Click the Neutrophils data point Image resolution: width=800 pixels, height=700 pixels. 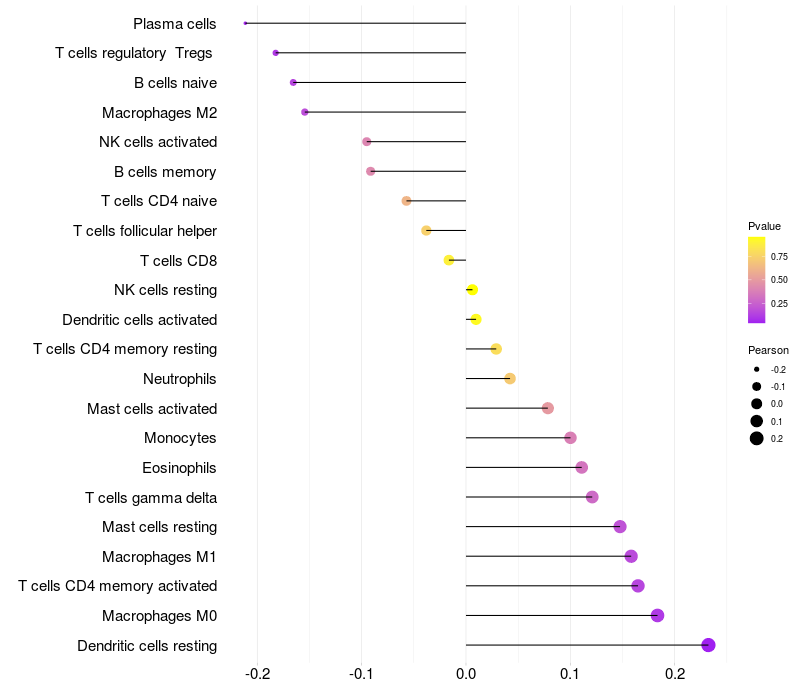click(x=510, y=379)
